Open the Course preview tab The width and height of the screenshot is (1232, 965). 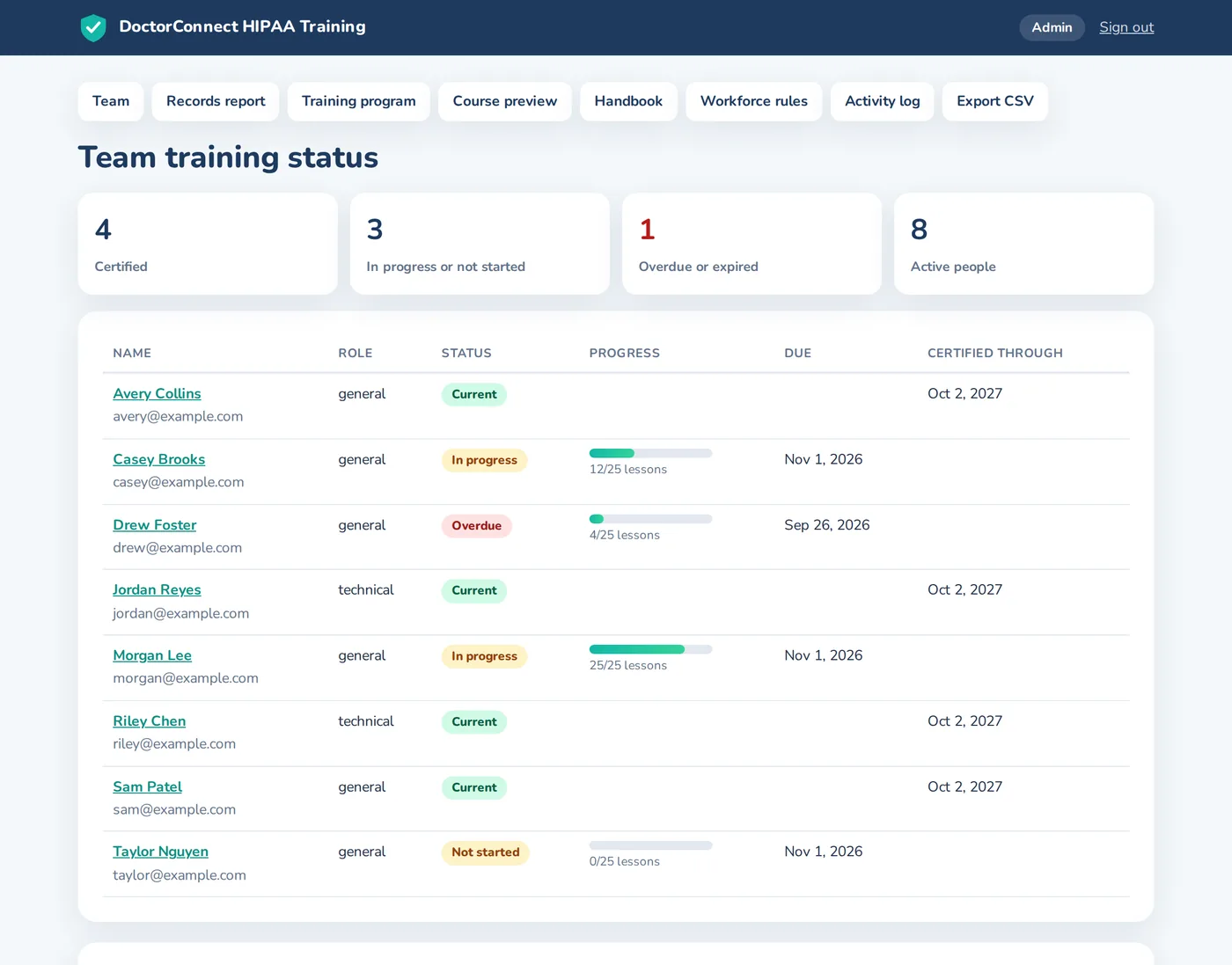505,101
